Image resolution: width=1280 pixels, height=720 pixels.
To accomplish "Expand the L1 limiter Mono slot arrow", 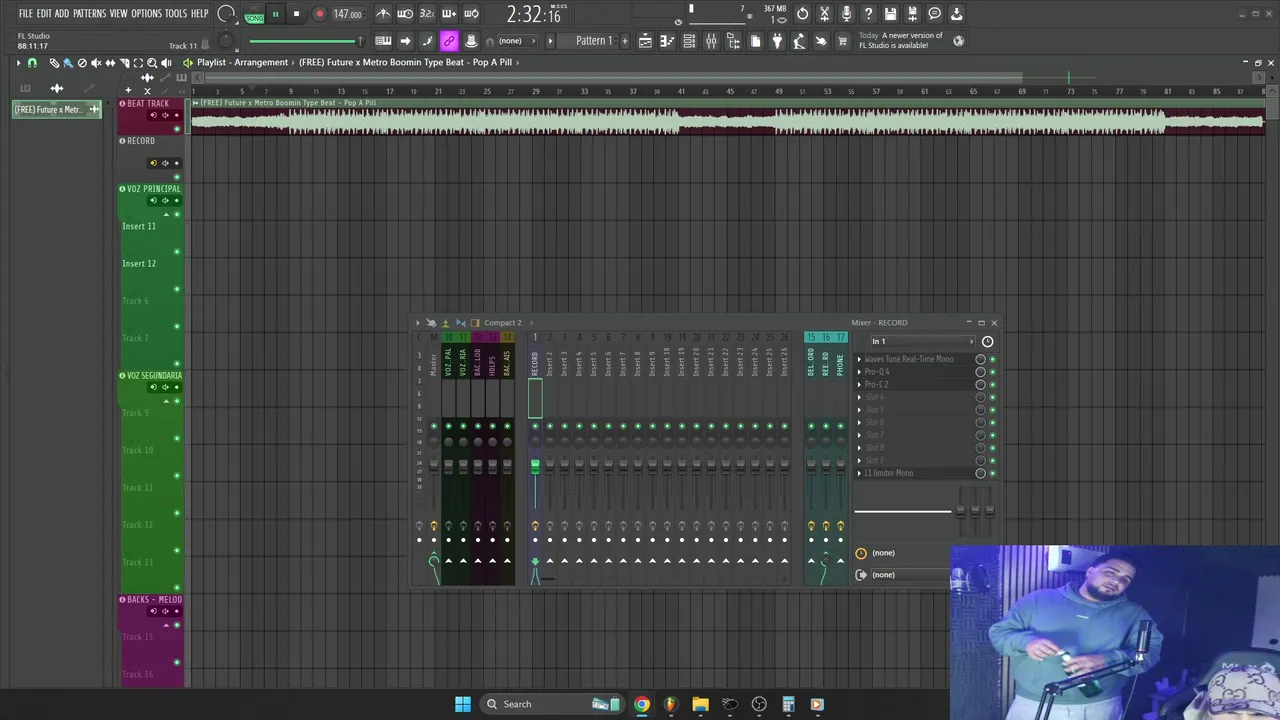I will [859, 473].
